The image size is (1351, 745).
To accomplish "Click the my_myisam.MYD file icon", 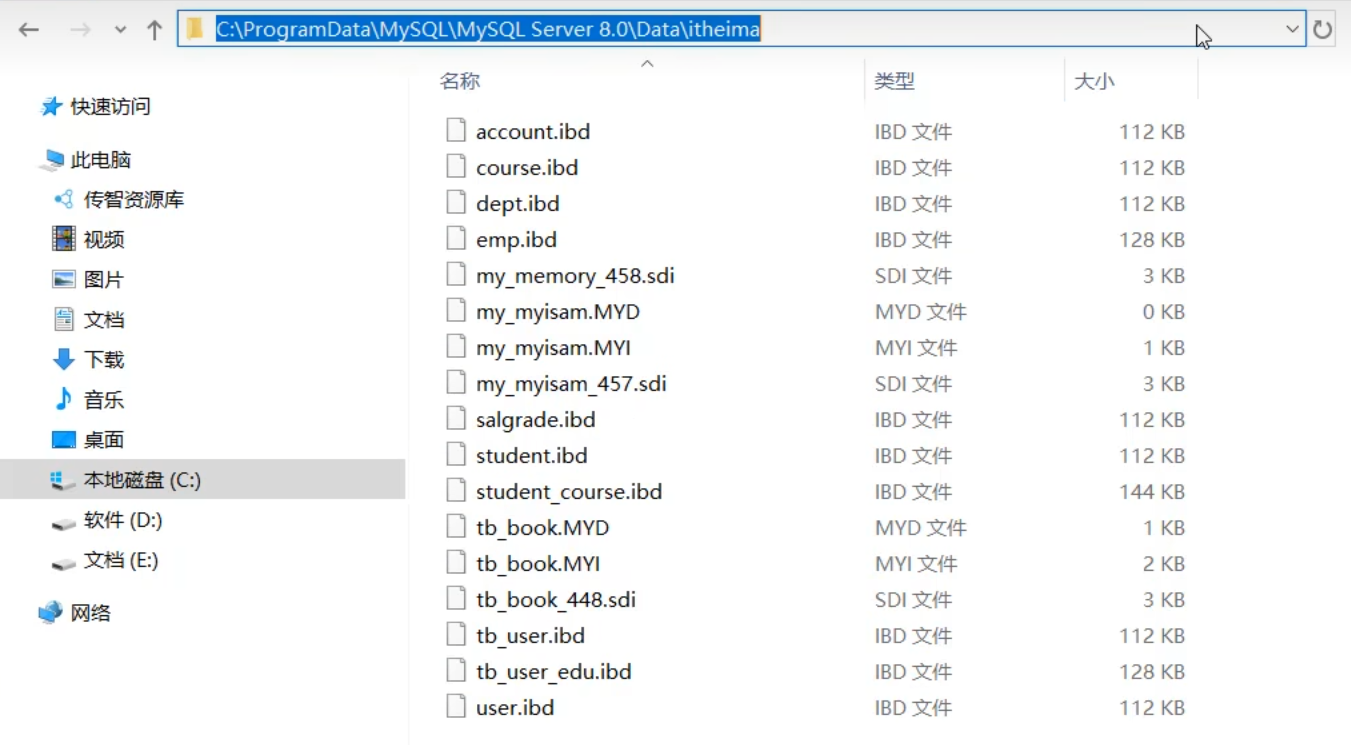I will point(456,311).
